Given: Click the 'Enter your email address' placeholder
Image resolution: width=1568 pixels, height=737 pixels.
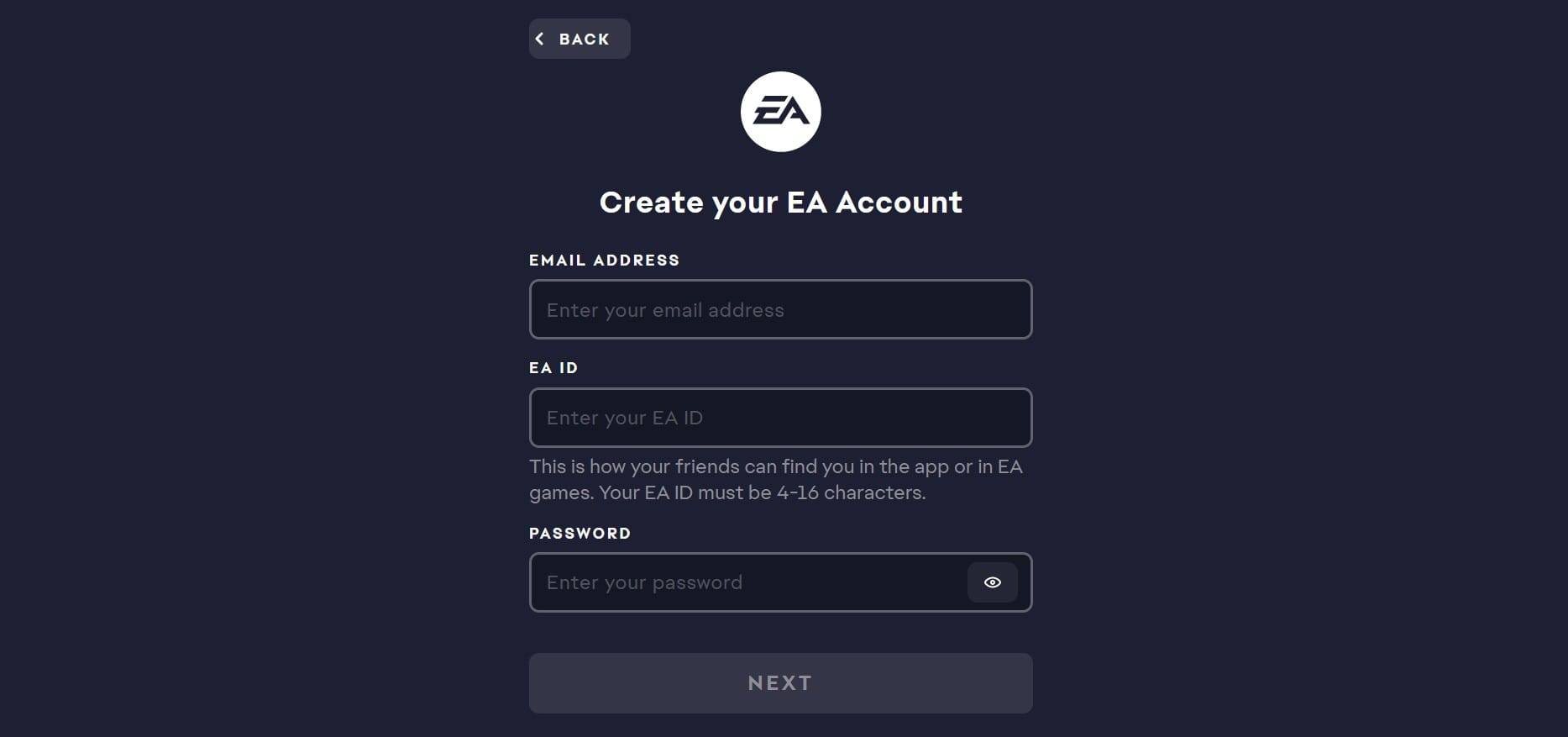Looking at the screenshot, I should pos(665,310).
